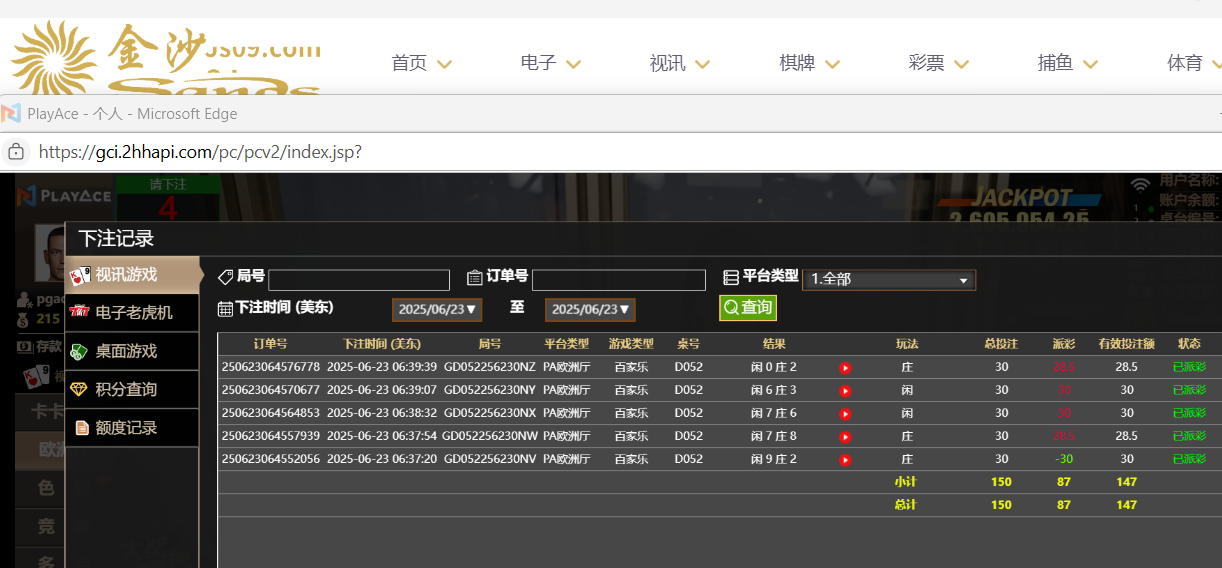
Task: Go to 首页 home menu
Action: (x=421, y=63)
